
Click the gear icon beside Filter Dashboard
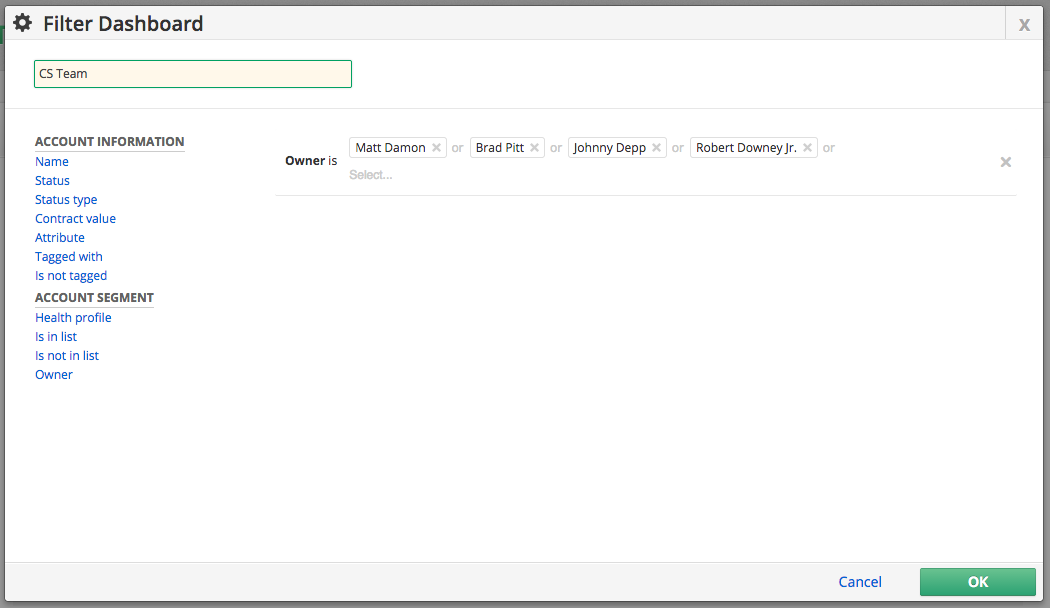click(22, 23)
